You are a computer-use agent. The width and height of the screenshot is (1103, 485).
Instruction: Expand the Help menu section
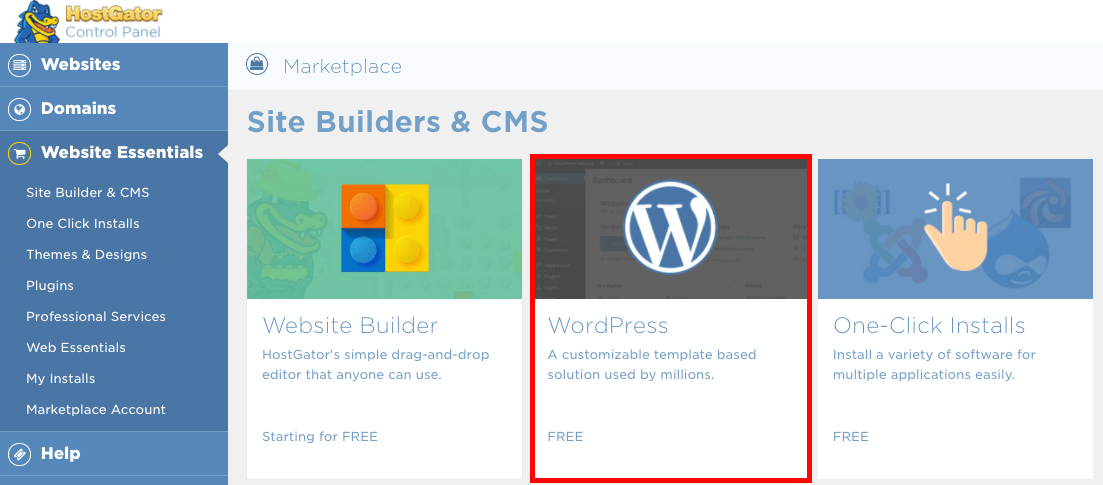coord(60,454)
